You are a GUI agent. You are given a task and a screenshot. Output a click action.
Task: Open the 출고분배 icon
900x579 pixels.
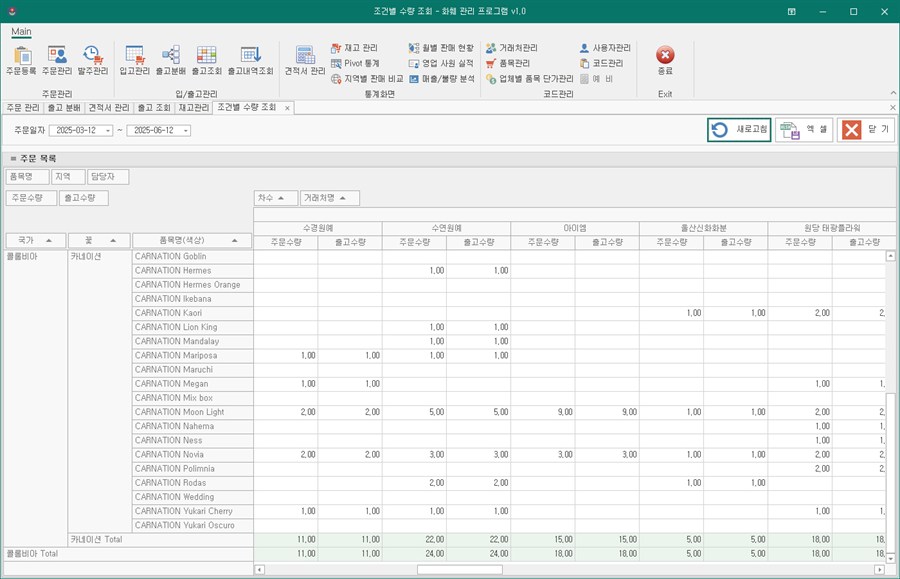point(170,60)
